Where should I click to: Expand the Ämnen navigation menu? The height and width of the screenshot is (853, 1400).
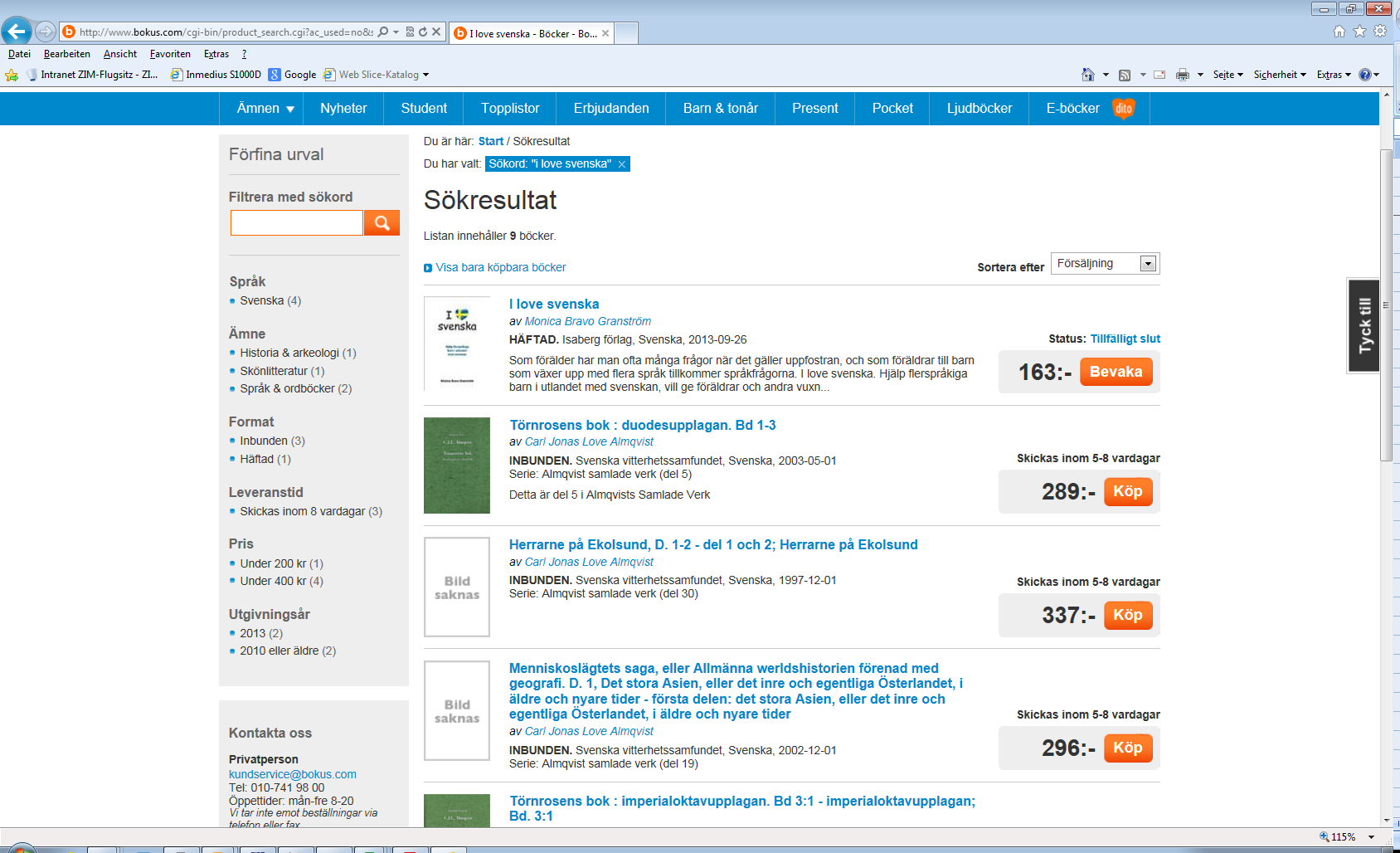pos(265,108)
